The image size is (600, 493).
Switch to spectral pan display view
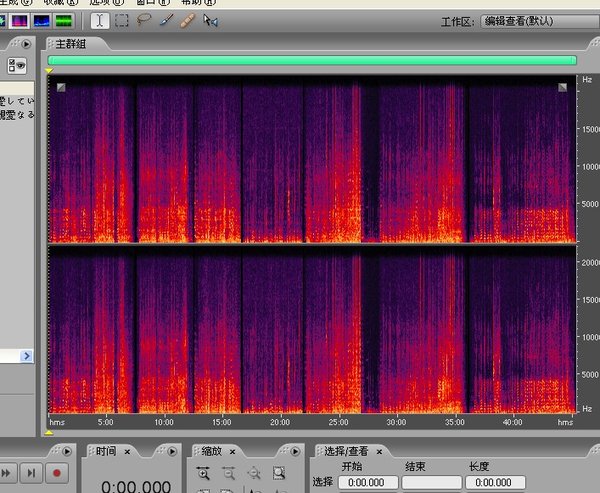pyautogui.click(x=41, y=20)
